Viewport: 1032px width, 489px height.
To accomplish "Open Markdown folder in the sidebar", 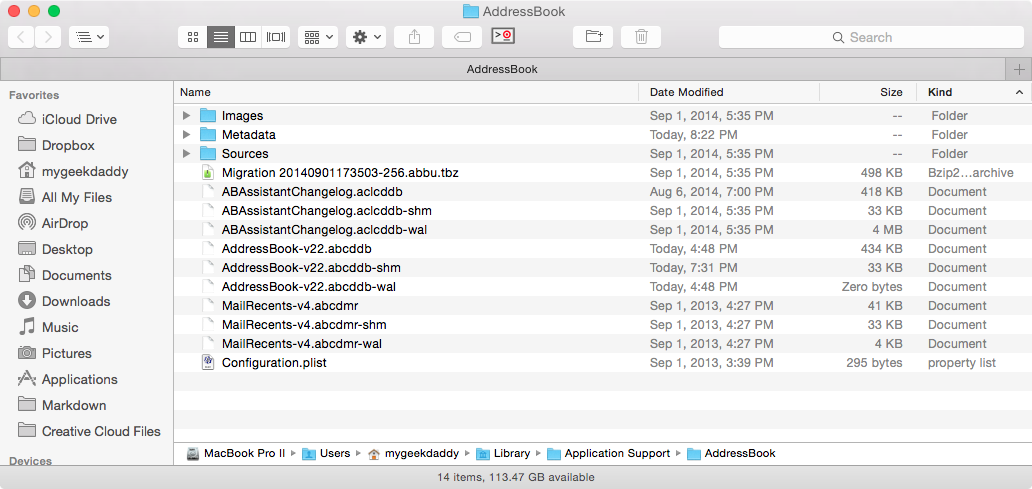I will click(74, 405).
